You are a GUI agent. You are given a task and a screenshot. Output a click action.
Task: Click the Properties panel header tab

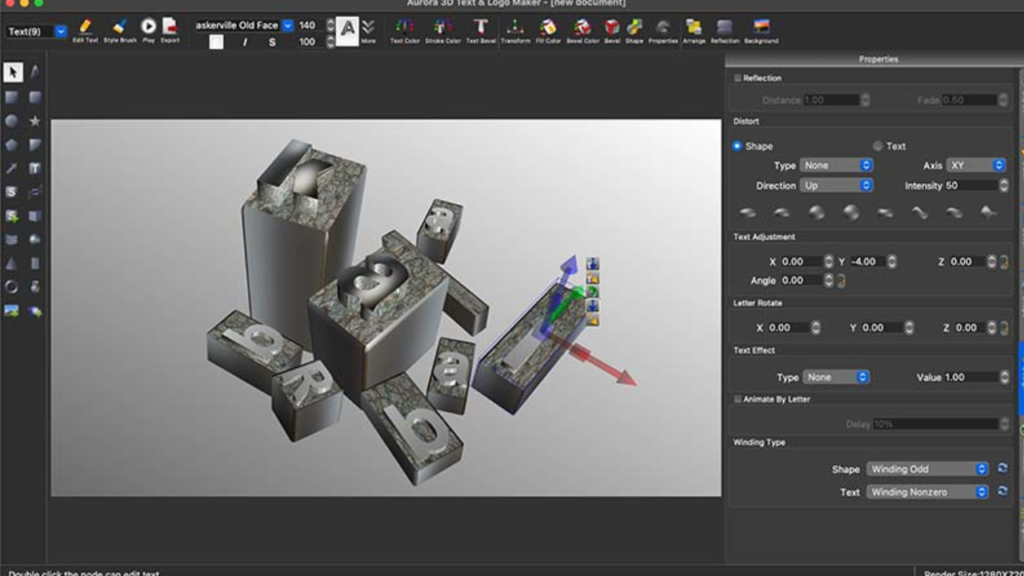pyautogui.click(x=878, y=59)
